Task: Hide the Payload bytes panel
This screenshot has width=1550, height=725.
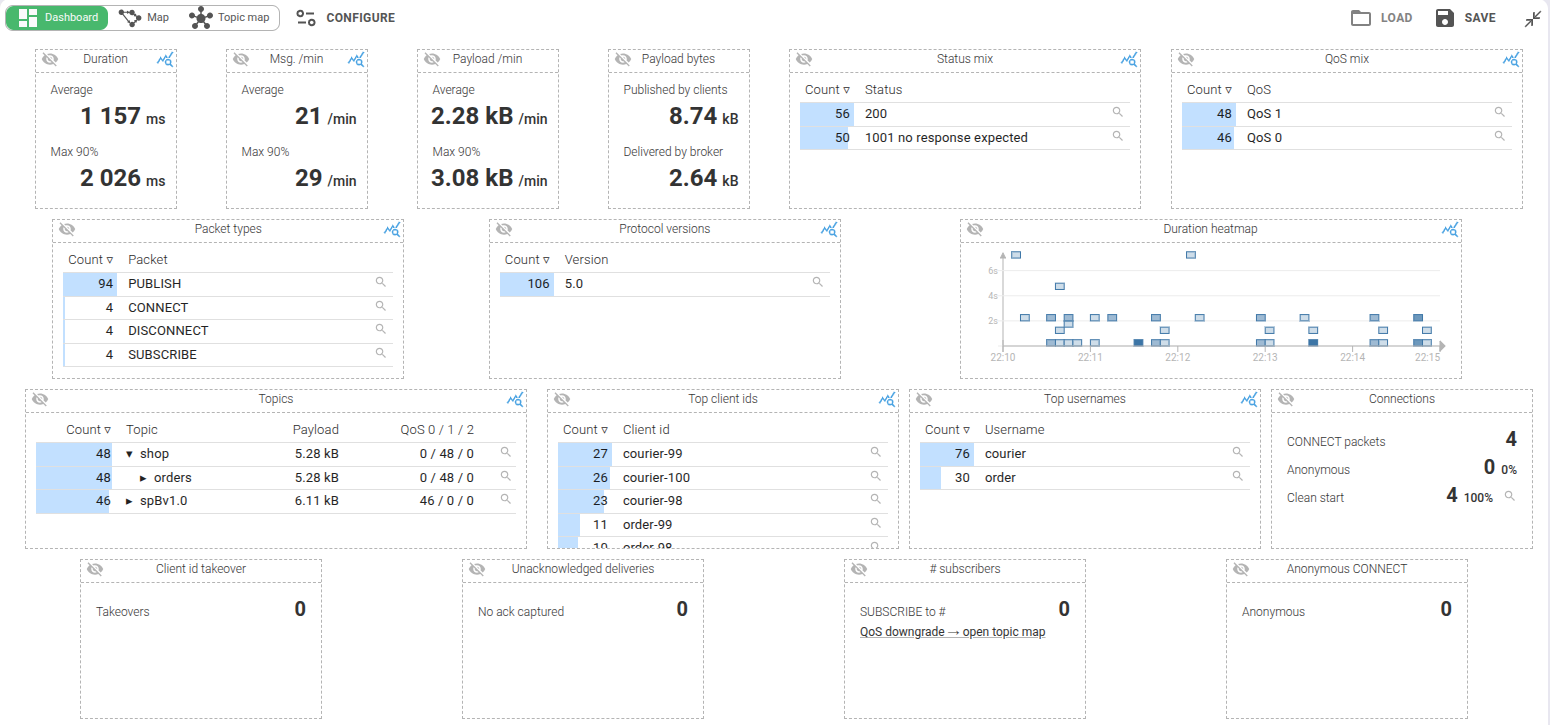Action: [623, 60]
